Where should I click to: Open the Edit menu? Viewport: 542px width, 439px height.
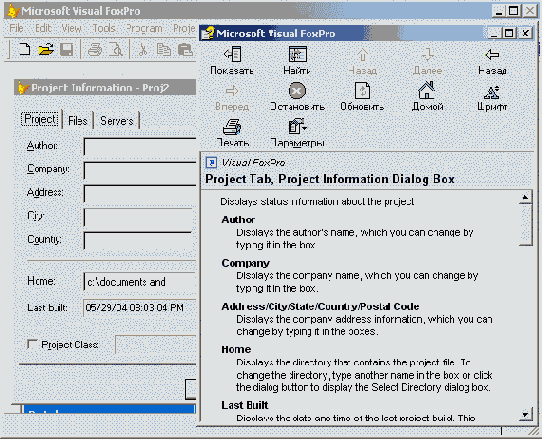(43, 28)
